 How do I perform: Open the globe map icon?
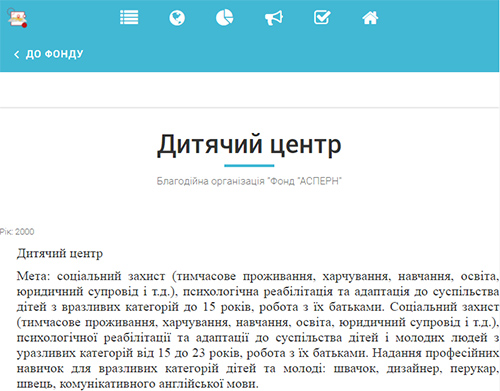point(177,18)
